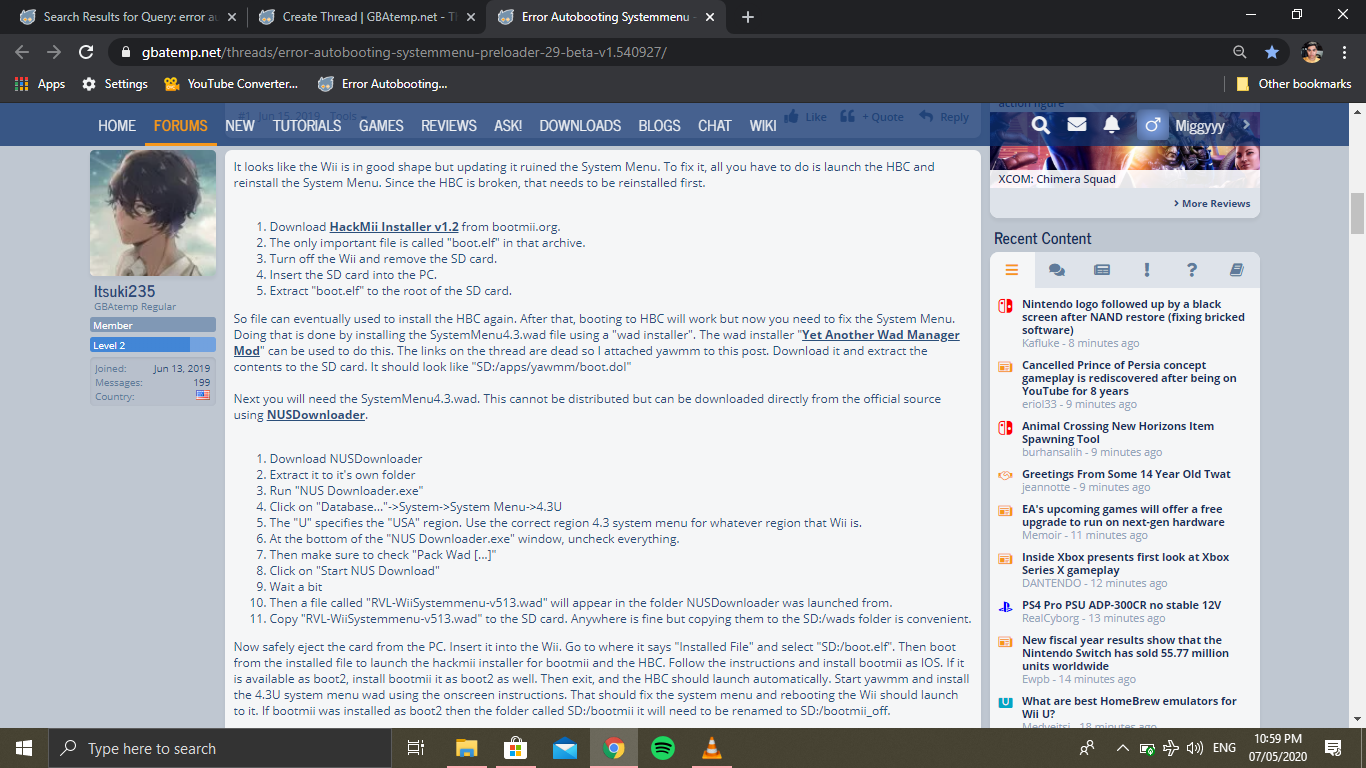1366x768 pixels.
Task: Click the Reply button on the post
Action: [944, 117]
